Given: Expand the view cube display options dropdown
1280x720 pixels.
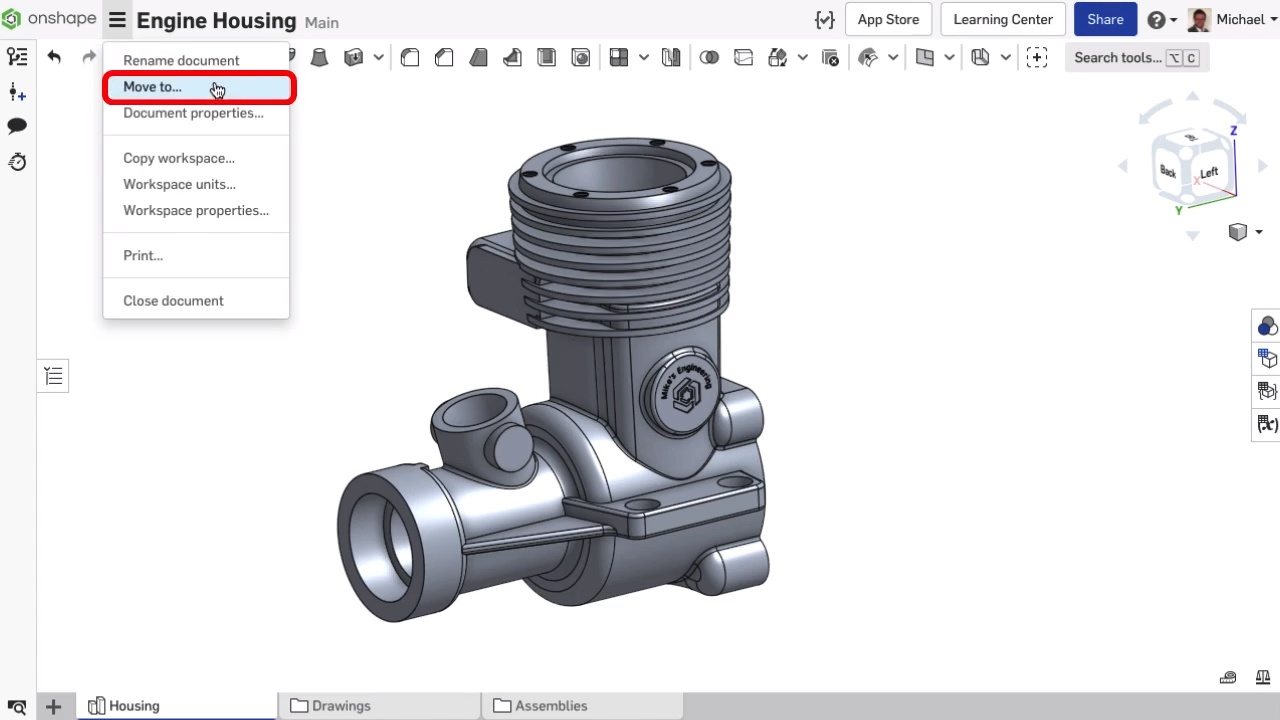Looking at the screenshot, I should click(x=1245, y=232).
